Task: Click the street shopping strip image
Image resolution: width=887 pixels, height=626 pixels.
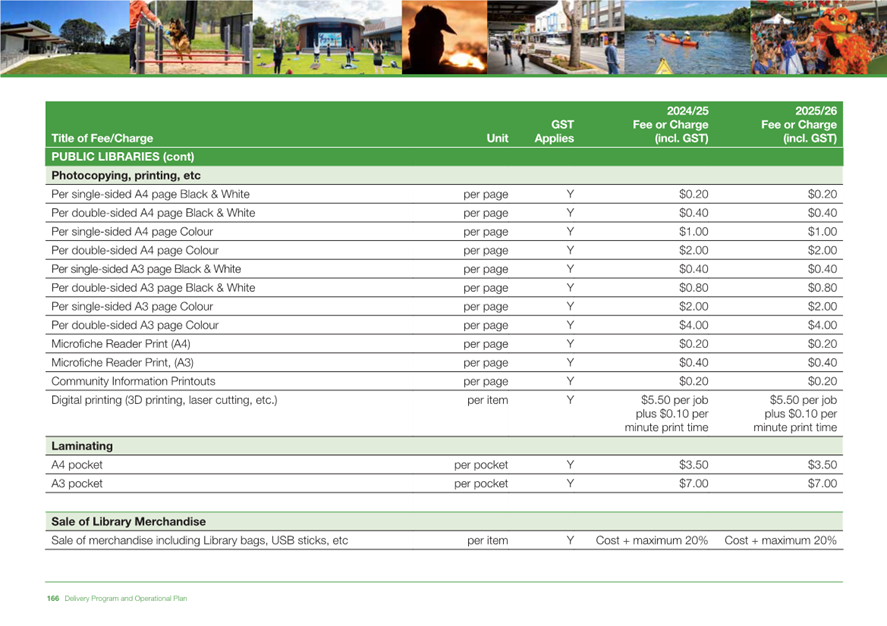Action: (555, 38)
